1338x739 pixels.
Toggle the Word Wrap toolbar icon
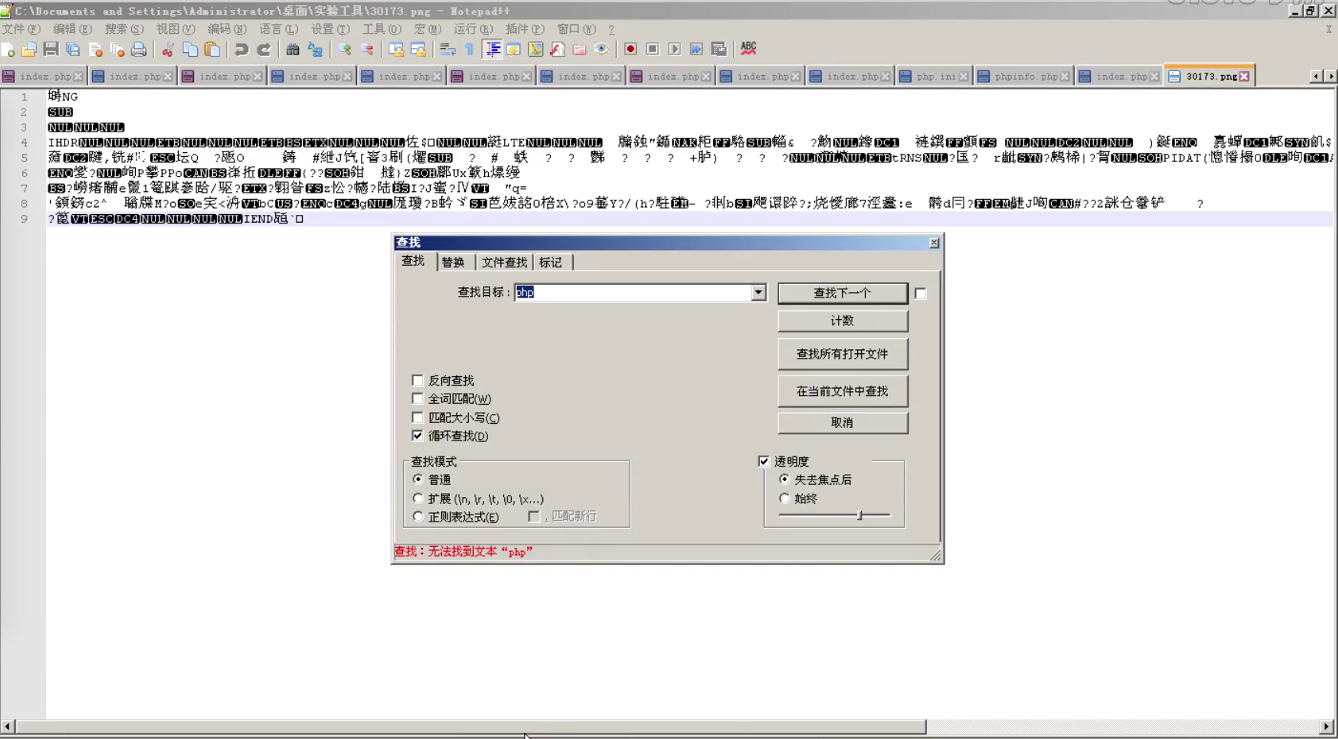447,49
